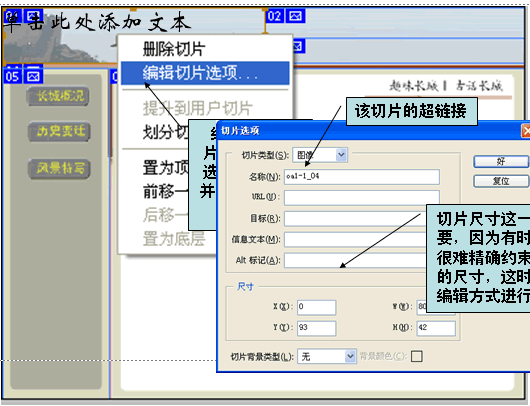Expand the 切片背景类型 dropdown
Image resolution: width=530 pixels, height=406 pixels.
(x=350, y=356)
